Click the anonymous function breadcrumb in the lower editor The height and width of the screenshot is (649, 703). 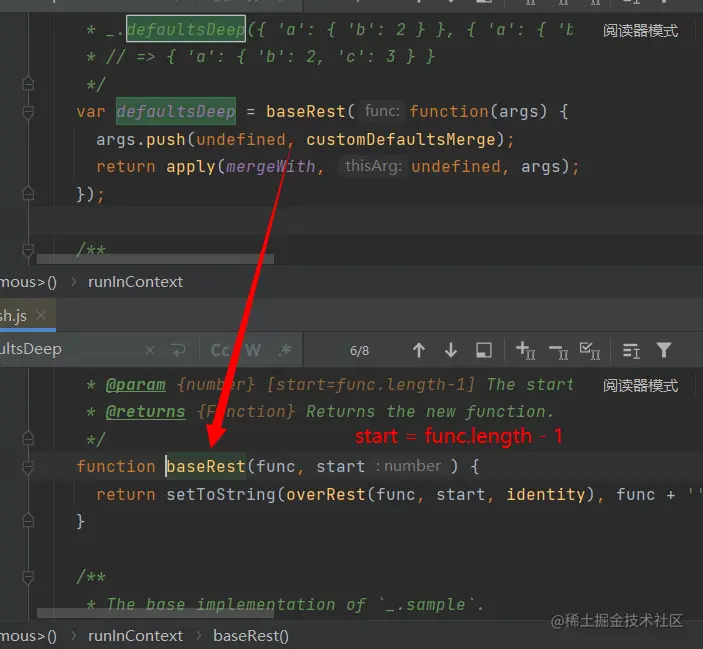click(x=28, y=636)
